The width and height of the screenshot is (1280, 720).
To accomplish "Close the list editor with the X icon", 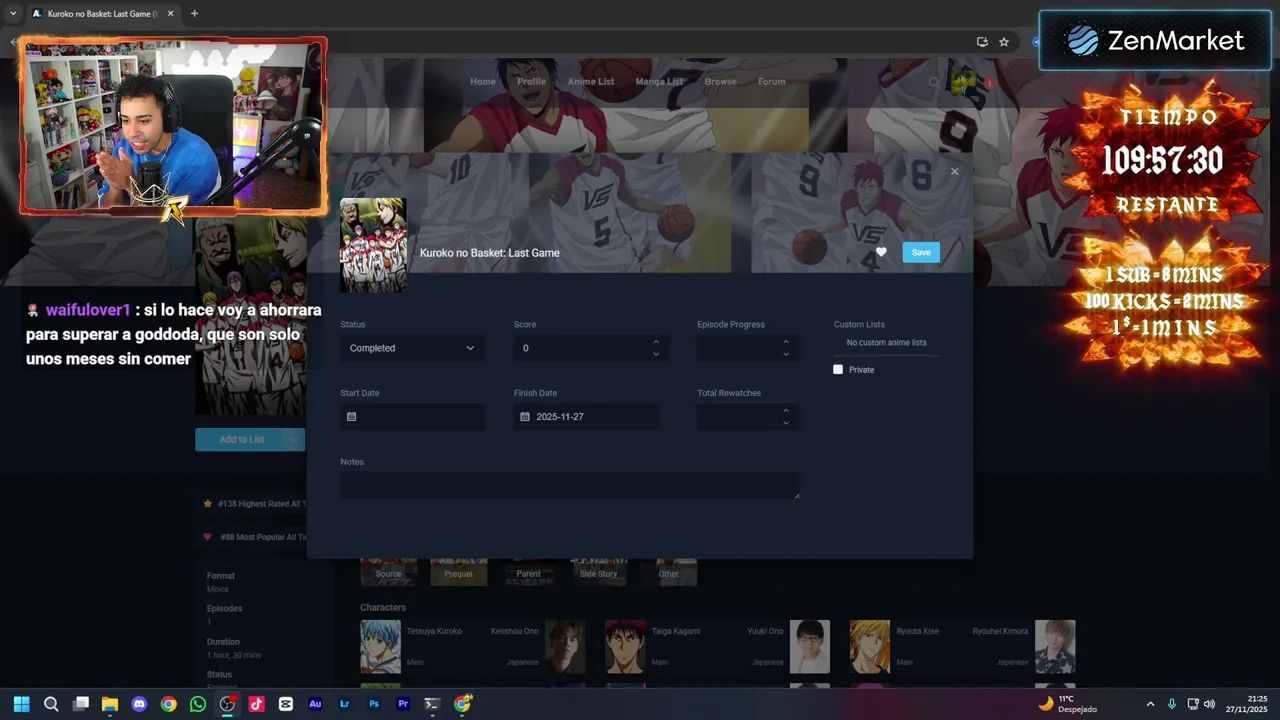I will point(954,171).
